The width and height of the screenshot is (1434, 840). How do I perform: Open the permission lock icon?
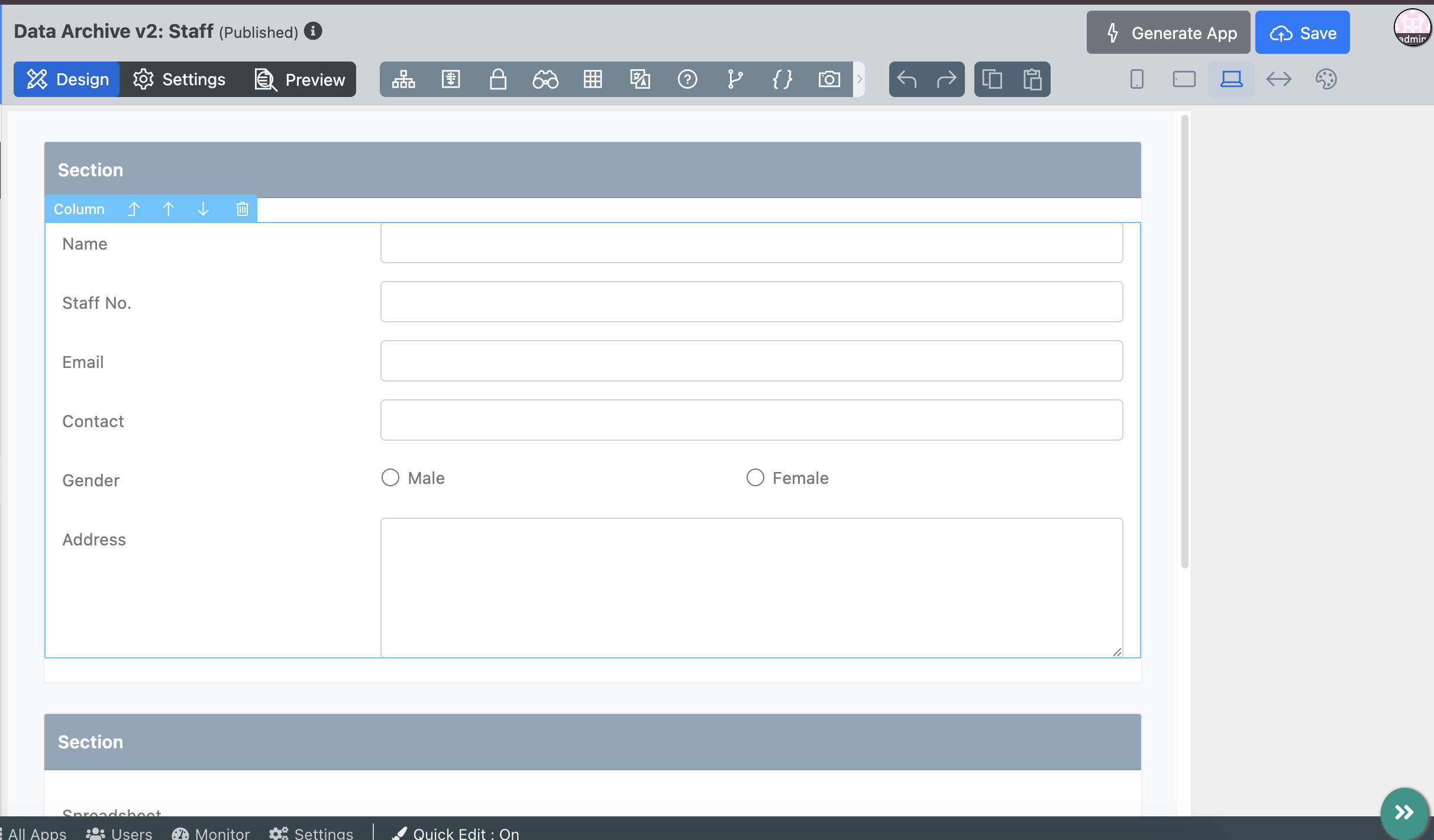point(498,79)
